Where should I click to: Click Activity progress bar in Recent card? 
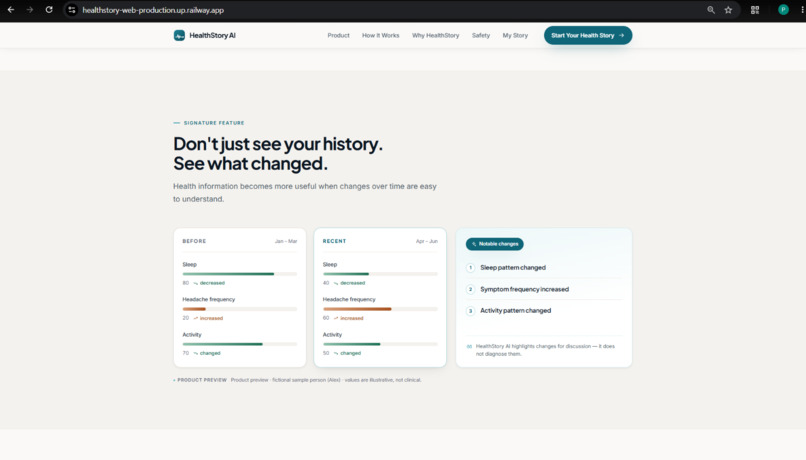380,344
